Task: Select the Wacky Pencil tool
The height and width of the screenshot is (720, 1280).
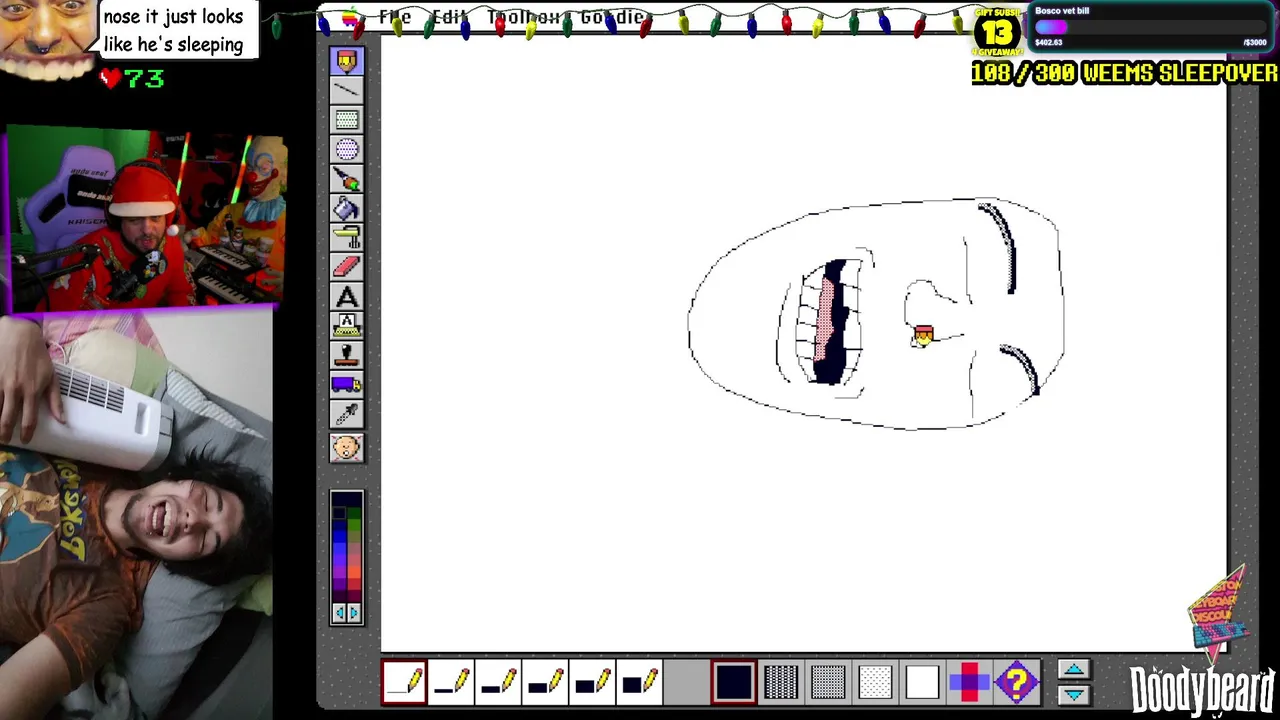Action: 347,62
